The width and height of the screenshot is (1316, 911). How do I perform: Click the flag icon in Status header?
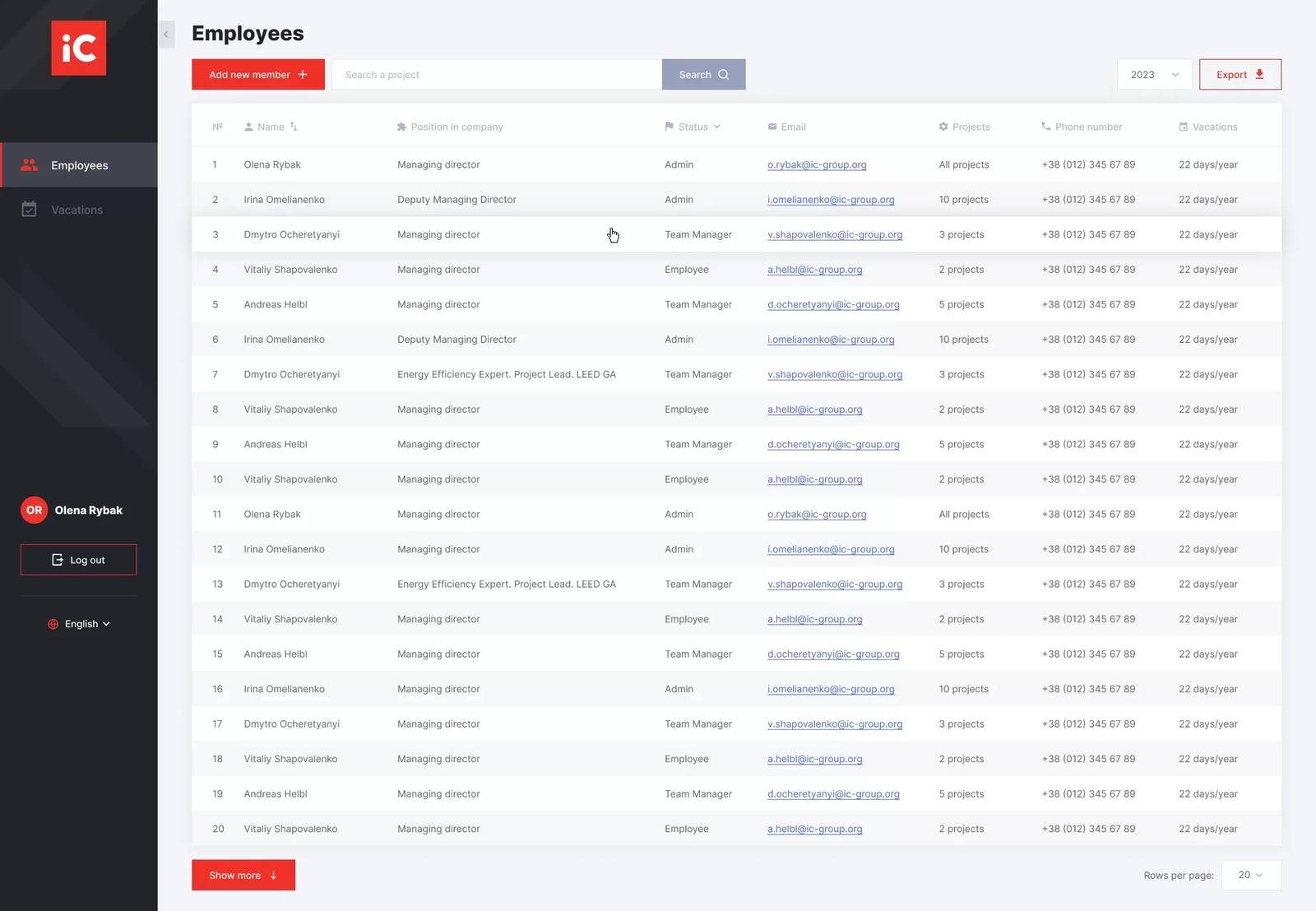click(x=669, y=127)
